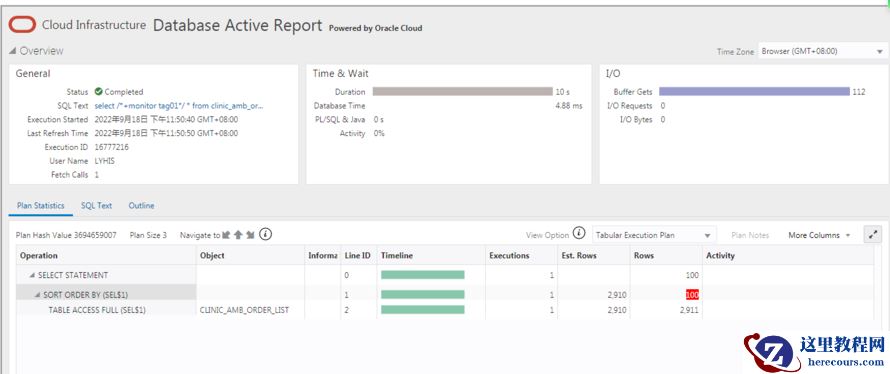Screen dimensions: 890x374
Task: Click the LYHIS user name value
Action: click(x=104, y=161)
